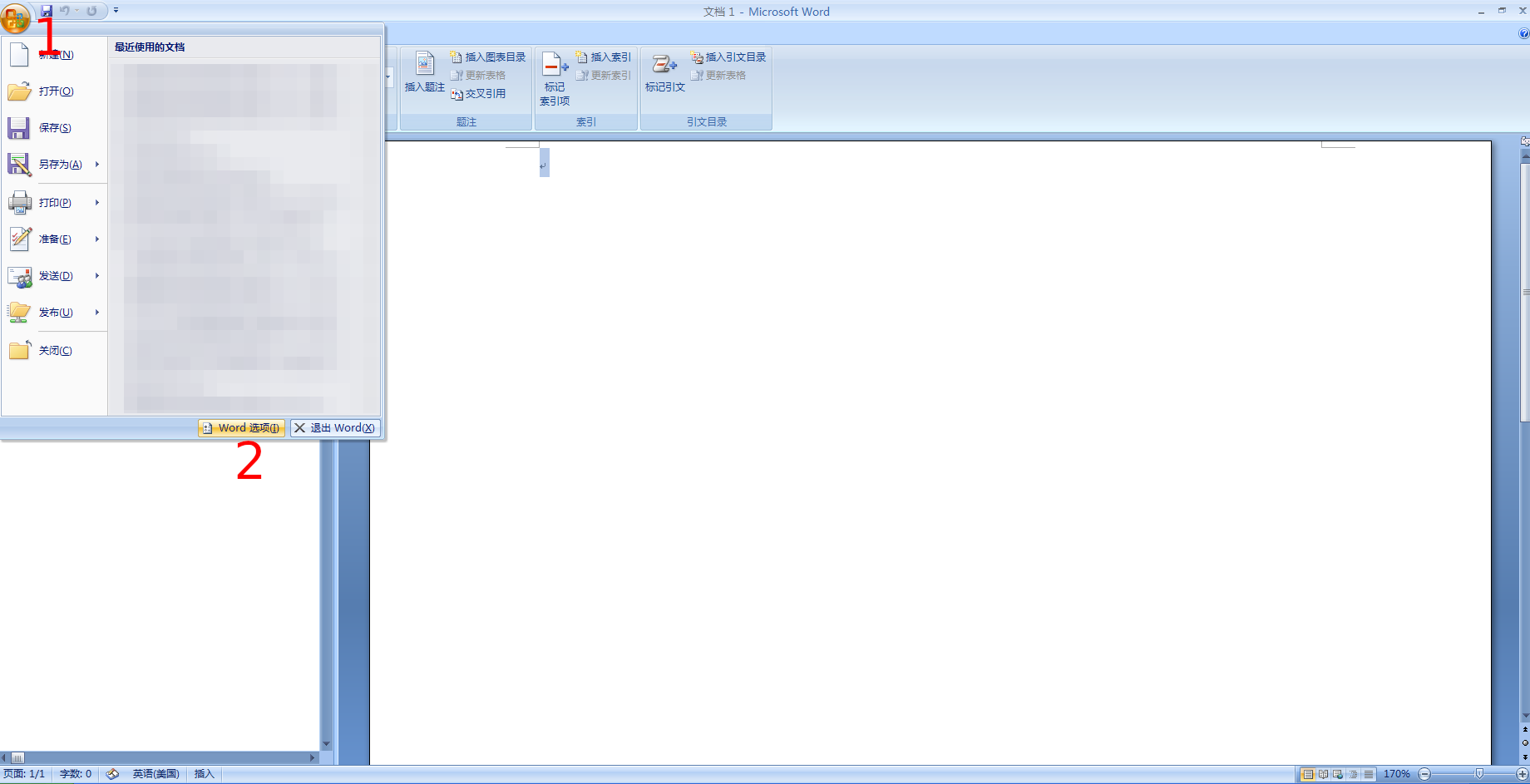The width and height of the screenshot is (1530, 784).
Task: Click the 标记引文 ribbon icon
Action: (x=665, y=71)
